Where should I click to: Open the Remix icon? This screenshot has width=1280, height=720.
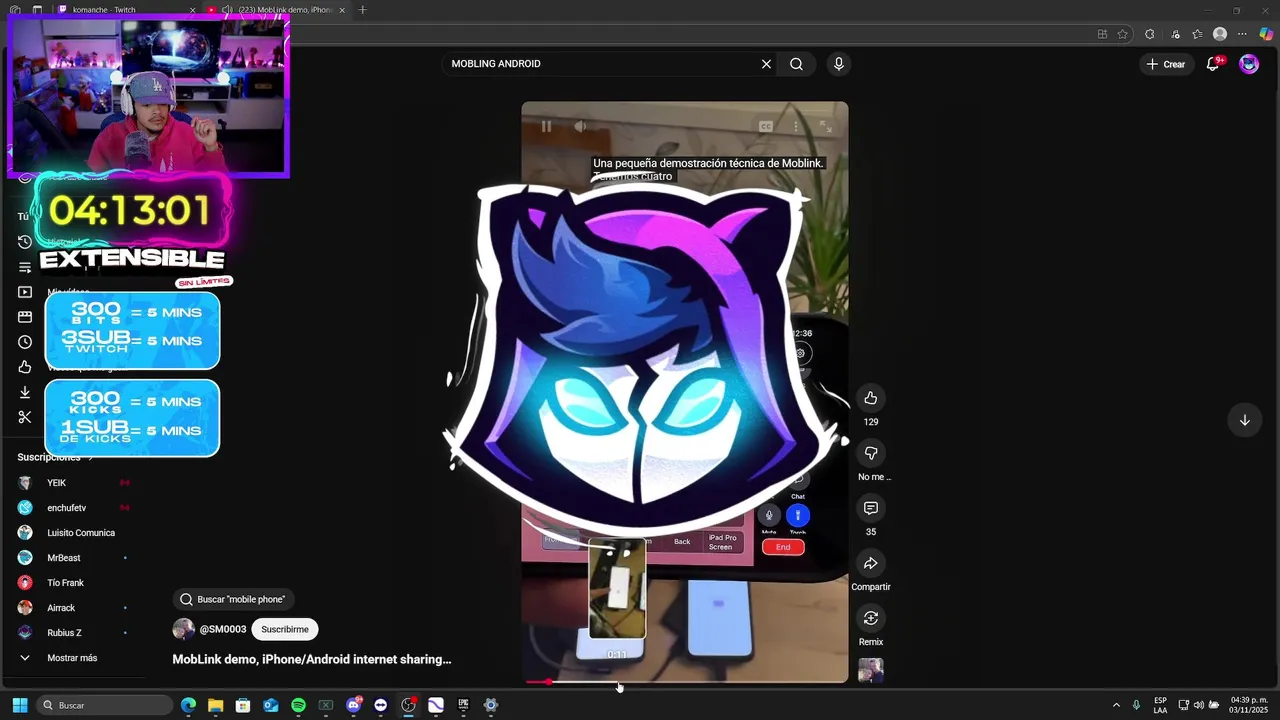coord(871,618)
